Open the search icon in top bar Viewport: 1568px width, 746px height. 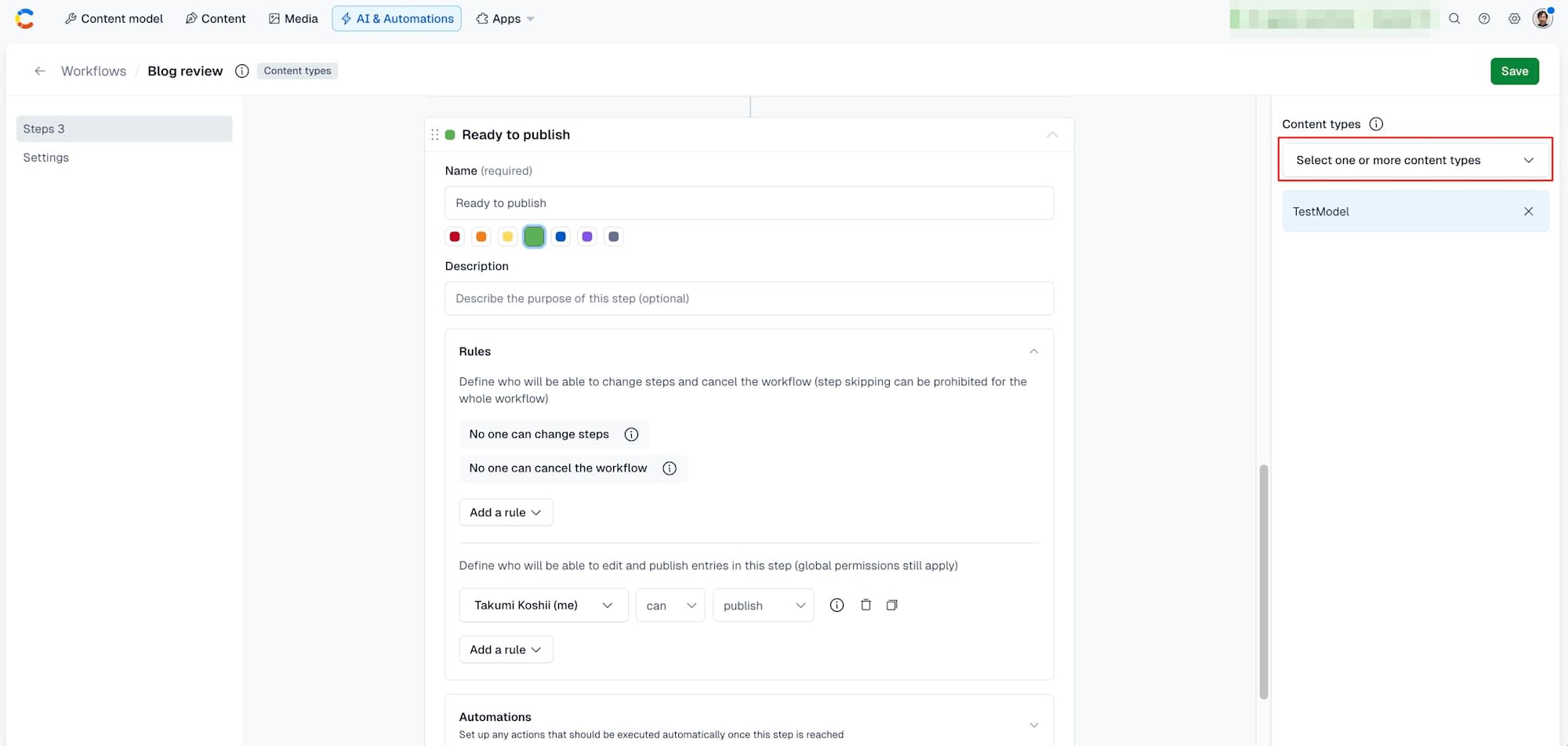1454,19
